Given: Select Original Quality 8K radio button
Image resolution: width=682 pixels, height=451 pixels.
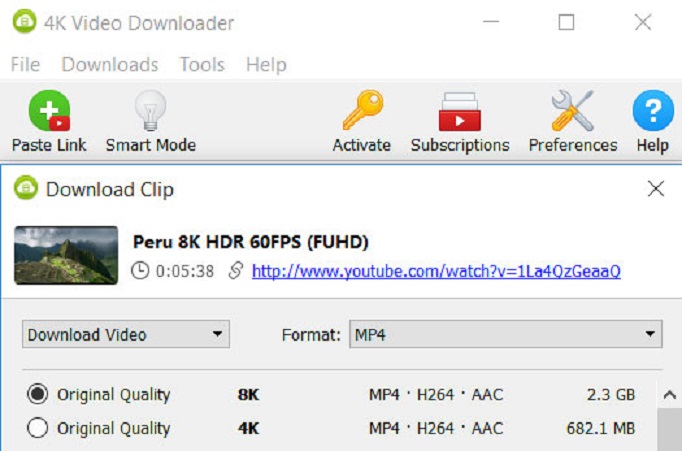Looking at the screenshot, I should pos(37,394).
